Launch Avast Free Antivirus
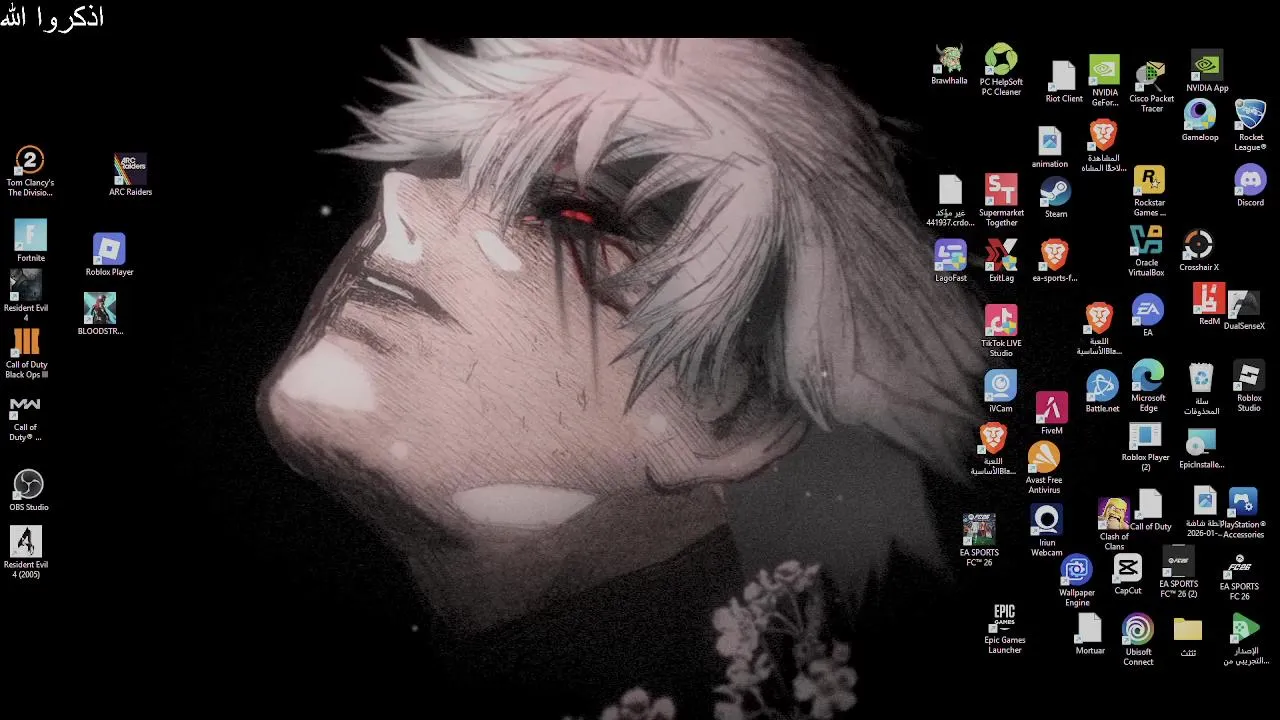The image size is (1280, 720). click(1044, 468)
